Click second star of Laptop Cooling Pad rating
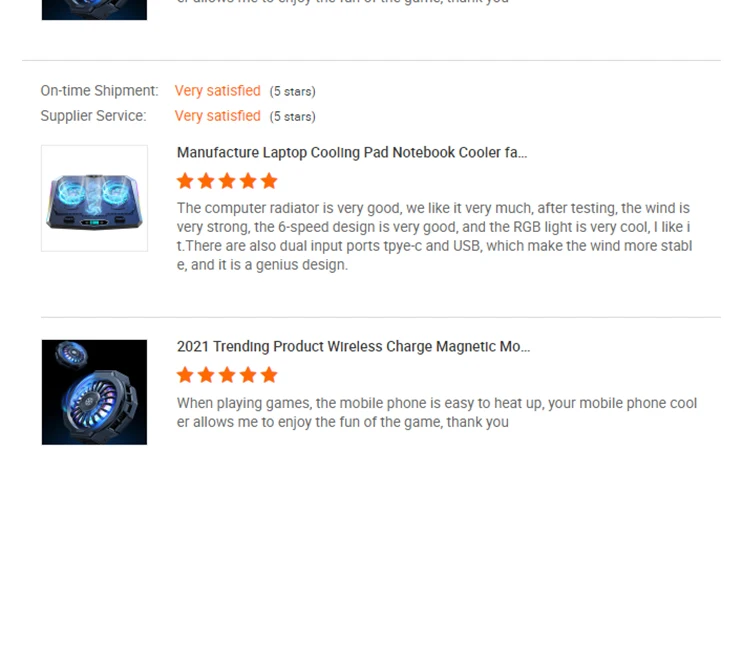This screenshot has height=667, width=750. pyautogui.click(x=206, y=181)
